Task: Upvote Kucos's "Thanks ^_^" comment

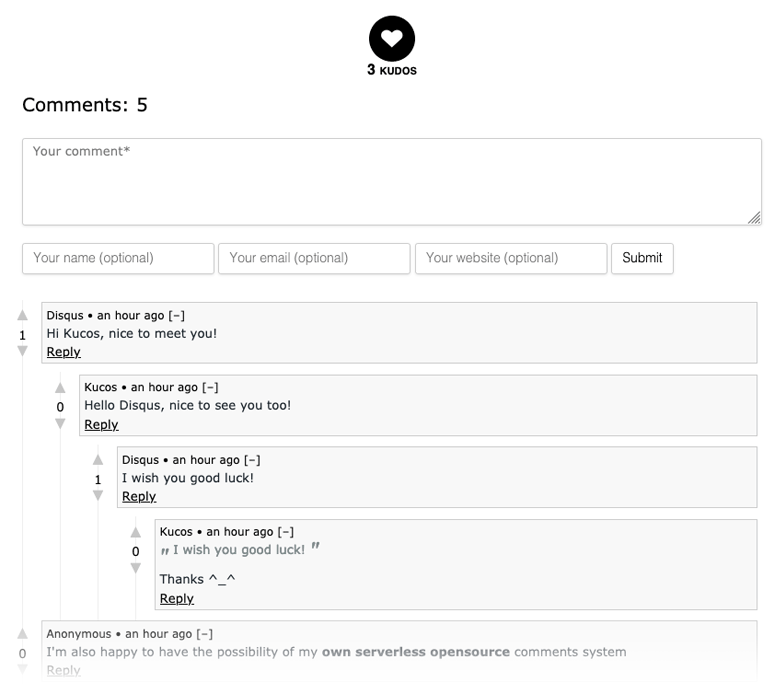Action: [x=136, y=532]
